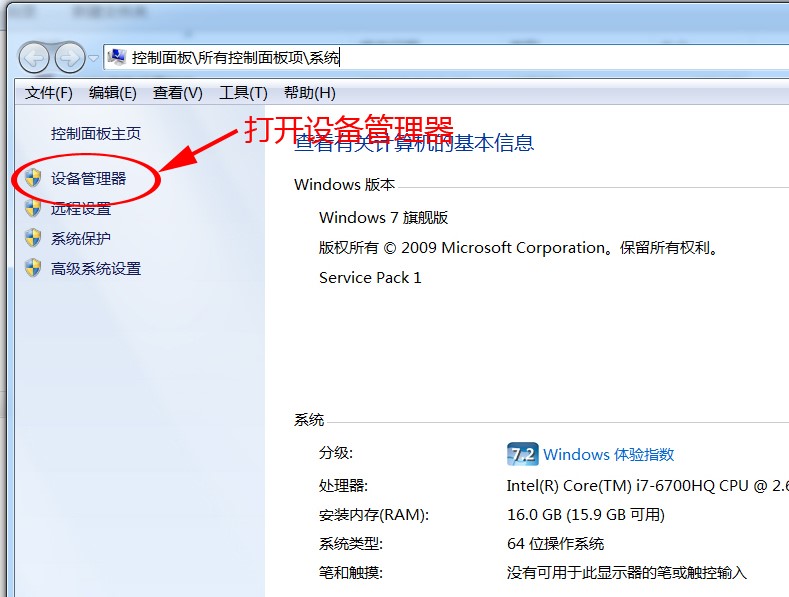Image resolution: width=789 pixels, height=597 pixels.
Task: Open the 设备管理器 link
Action: click(x=89, y=178)
